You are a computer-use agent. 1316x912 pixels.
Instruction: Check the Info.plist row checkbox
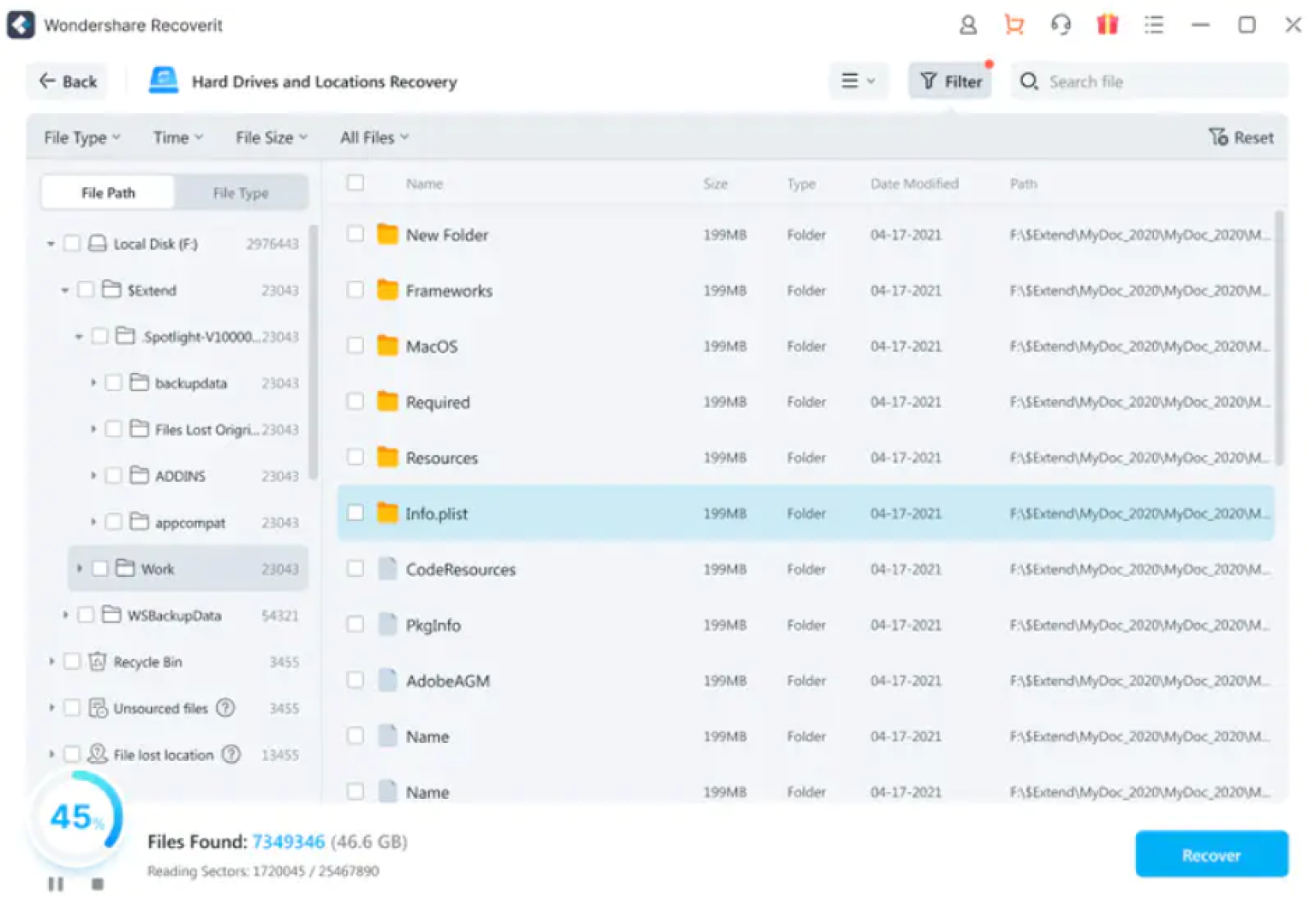click(x=356, y=513)
